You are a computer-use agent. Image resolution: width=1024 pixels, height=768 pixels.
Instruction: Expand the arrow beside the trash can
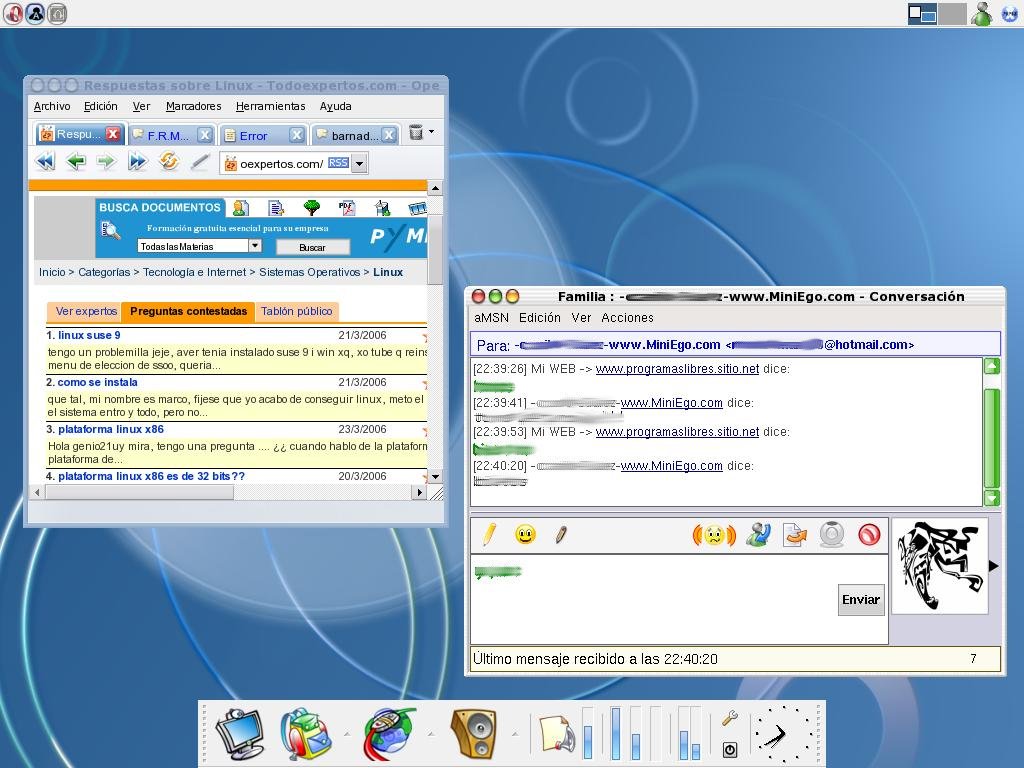pos(431,132)
